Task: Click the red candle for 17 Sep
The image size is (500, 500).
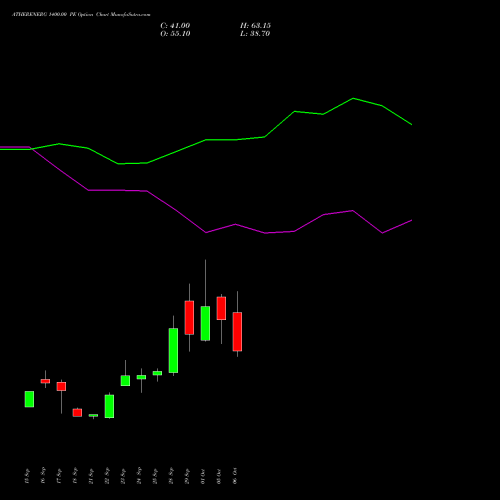Action: [x=61, y=386]
